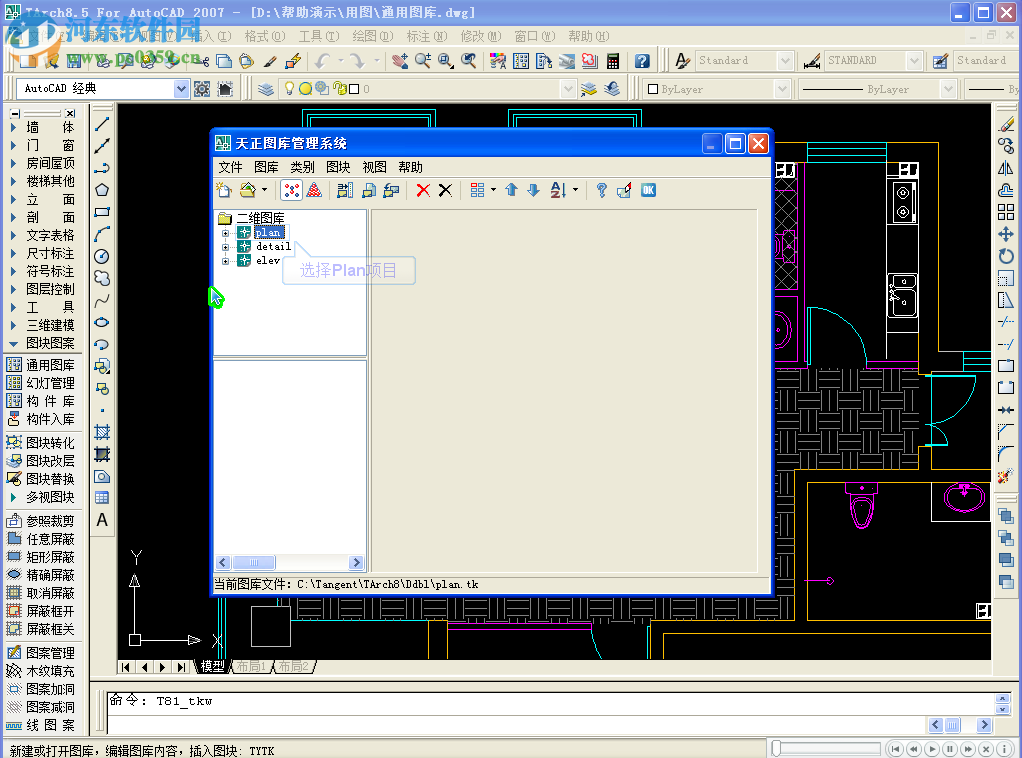Screen dimensions: 1022x758
Task: Click the blue down arrow icon
Action: tap(533, 190)
